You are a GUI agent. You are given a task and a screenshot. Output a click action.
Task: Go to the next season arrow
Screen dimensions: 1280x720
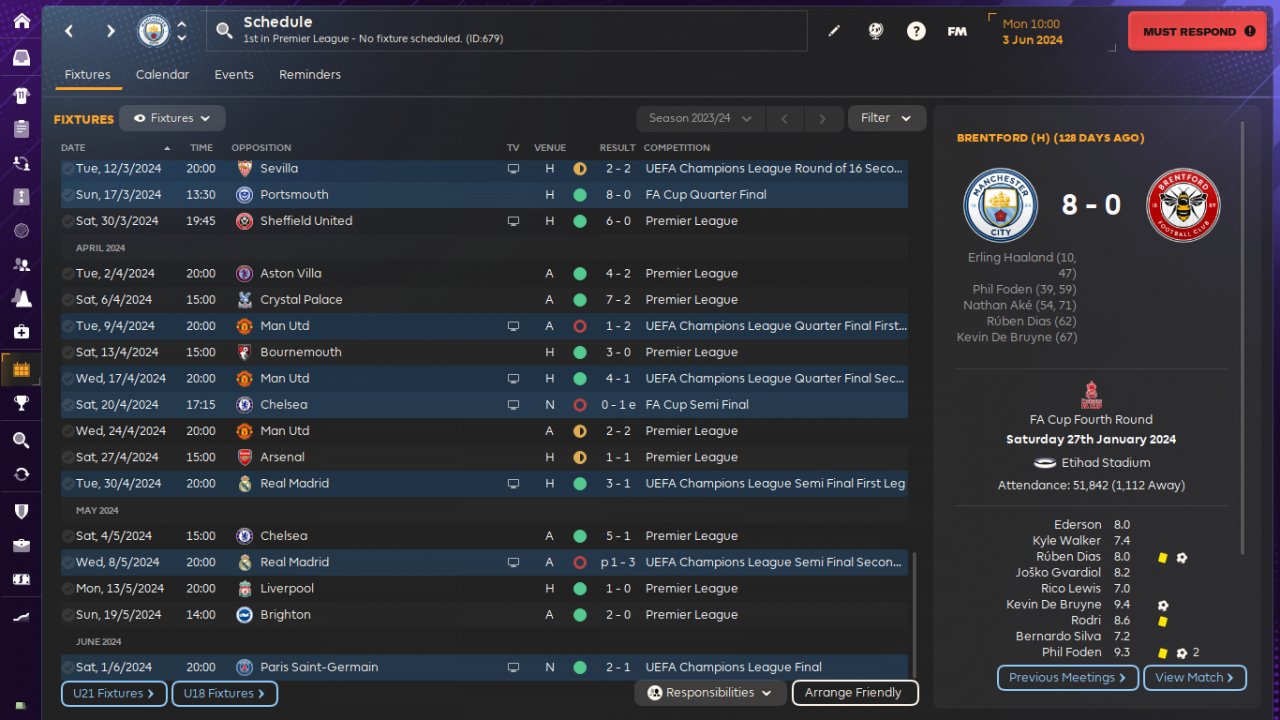pyautogui.click(x=823, y=118)
